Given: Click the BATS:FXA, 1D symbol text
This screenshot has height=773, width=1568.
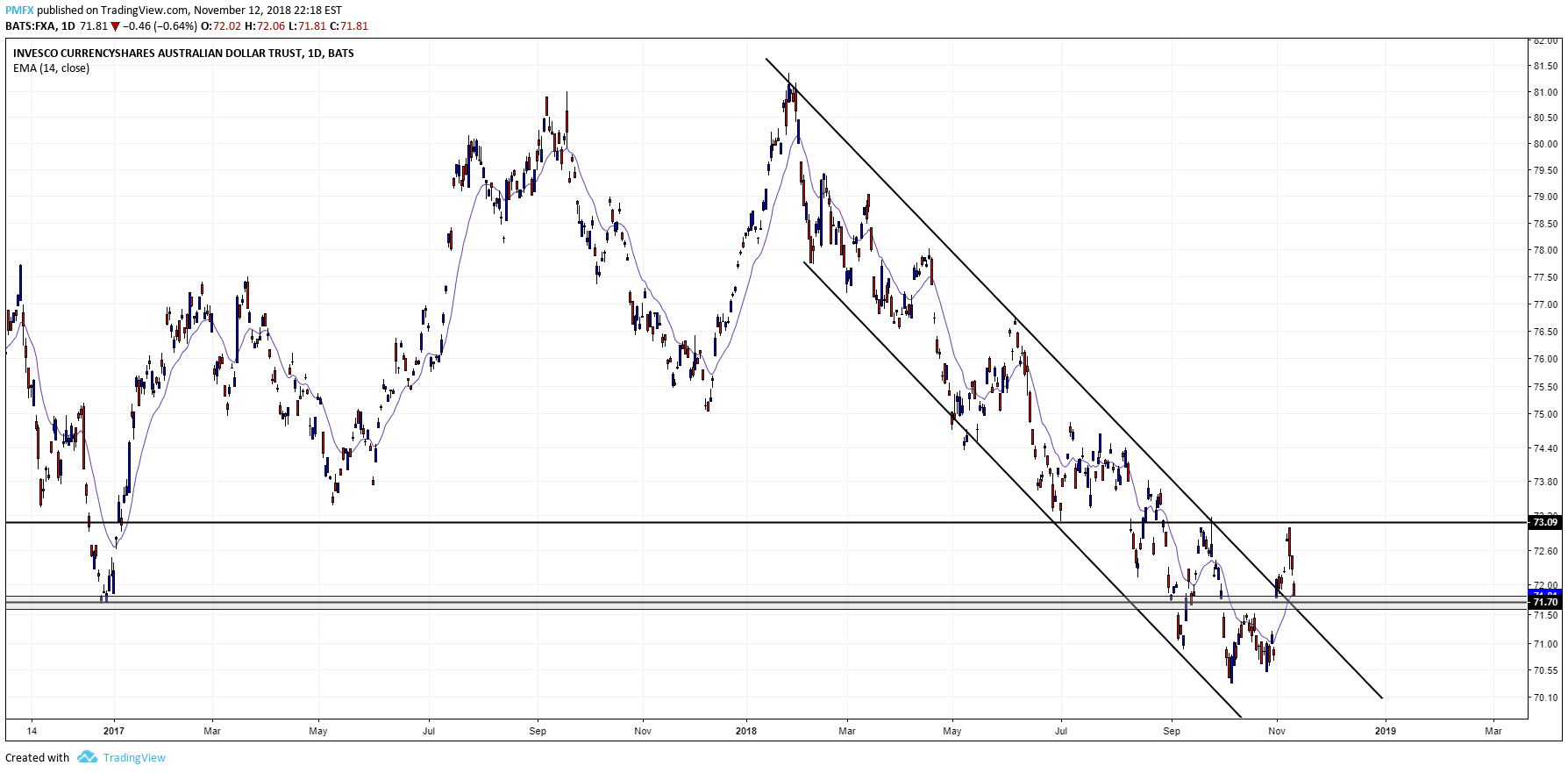Looking at the screenshot, I should (40, 26).
